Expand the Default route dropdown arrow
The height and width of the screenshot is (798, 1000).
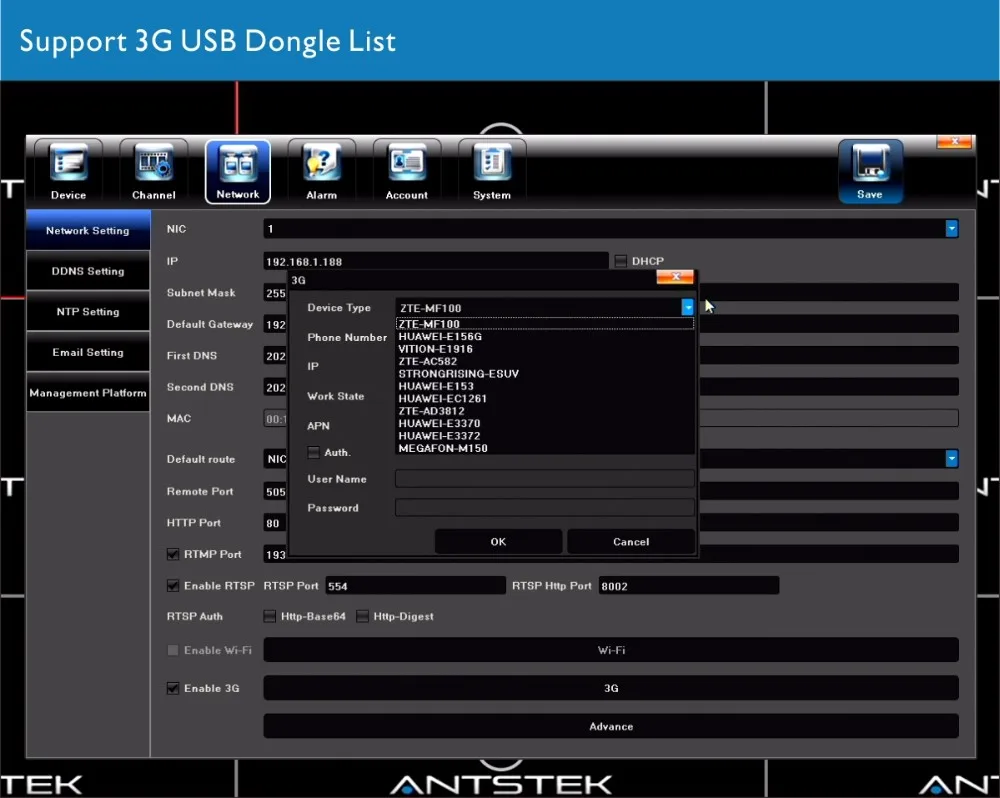tap(952, 458)
